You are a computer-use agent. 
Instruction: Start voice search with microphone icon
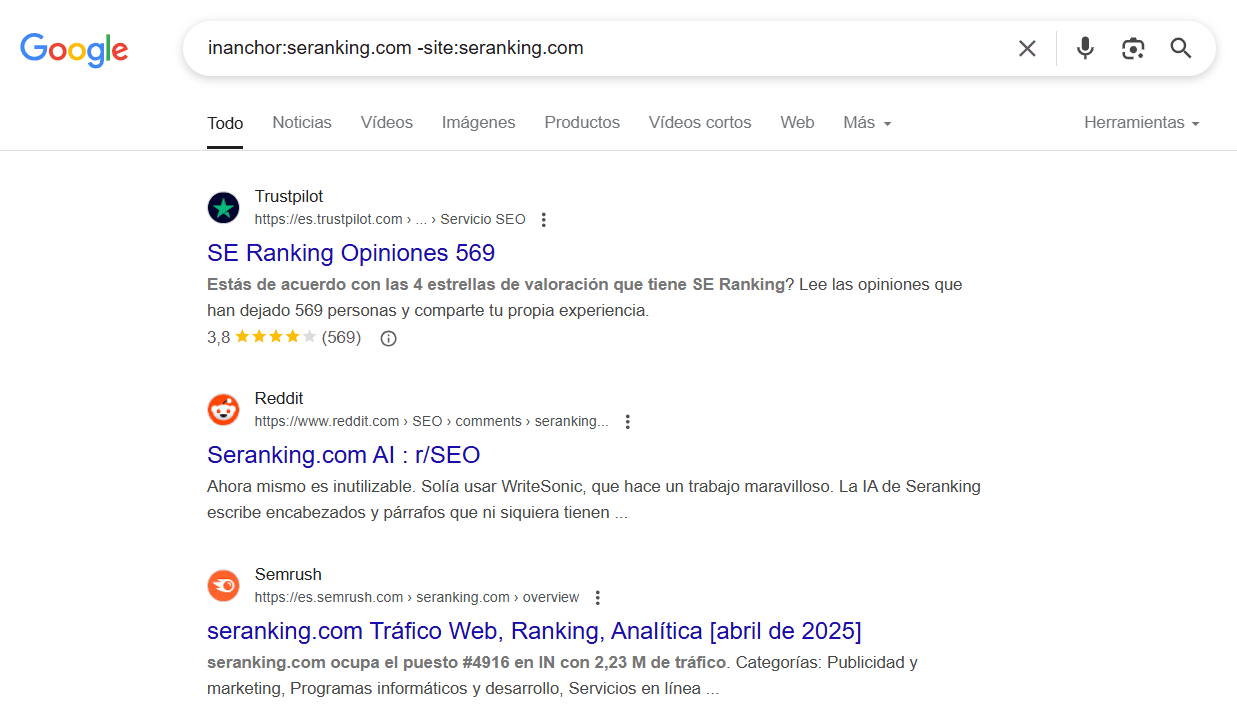(x=1085, y=48)
